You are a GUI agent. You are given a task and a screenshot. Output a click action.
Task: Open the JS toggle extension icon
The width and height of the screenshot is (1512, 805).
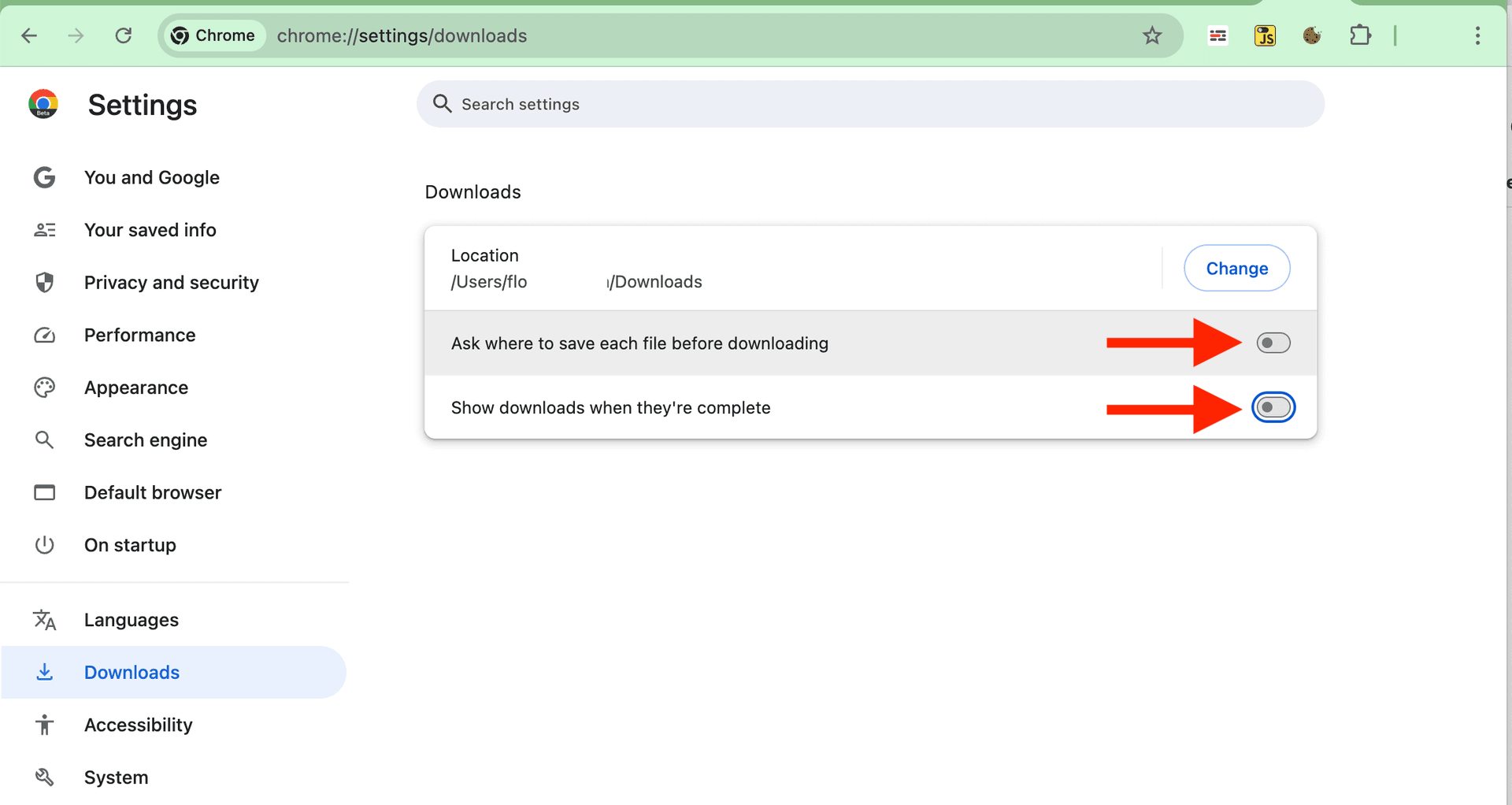point(1265,35)
